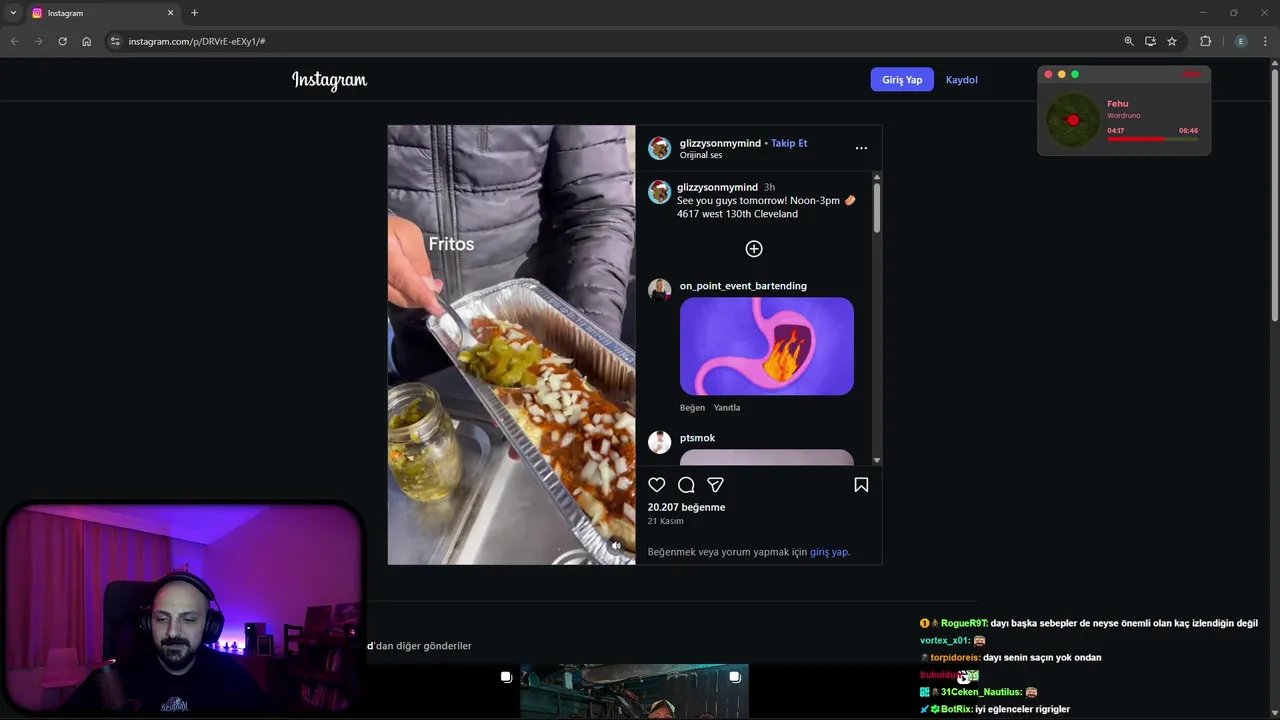
Task: Click the green dot on the music widget
Action: [x=1075, y=75]
